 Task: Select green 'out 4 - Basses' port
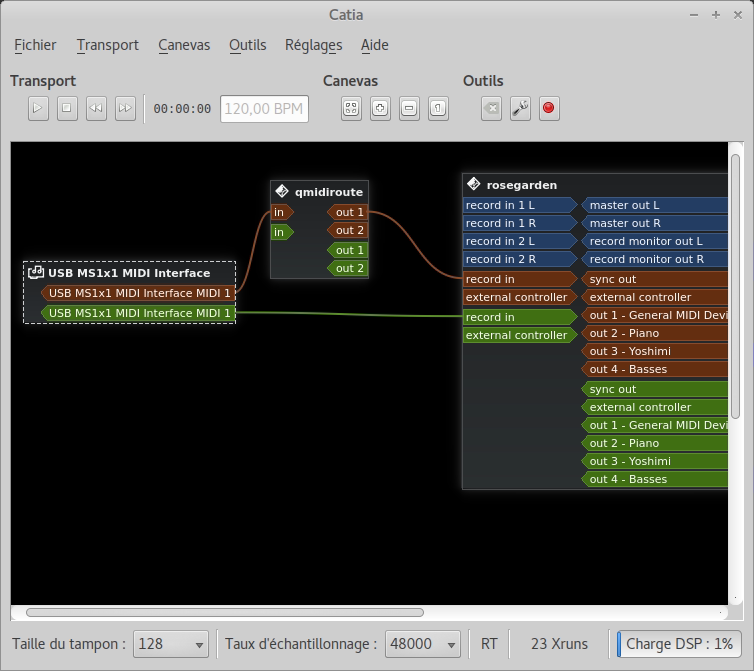[655, 479]
